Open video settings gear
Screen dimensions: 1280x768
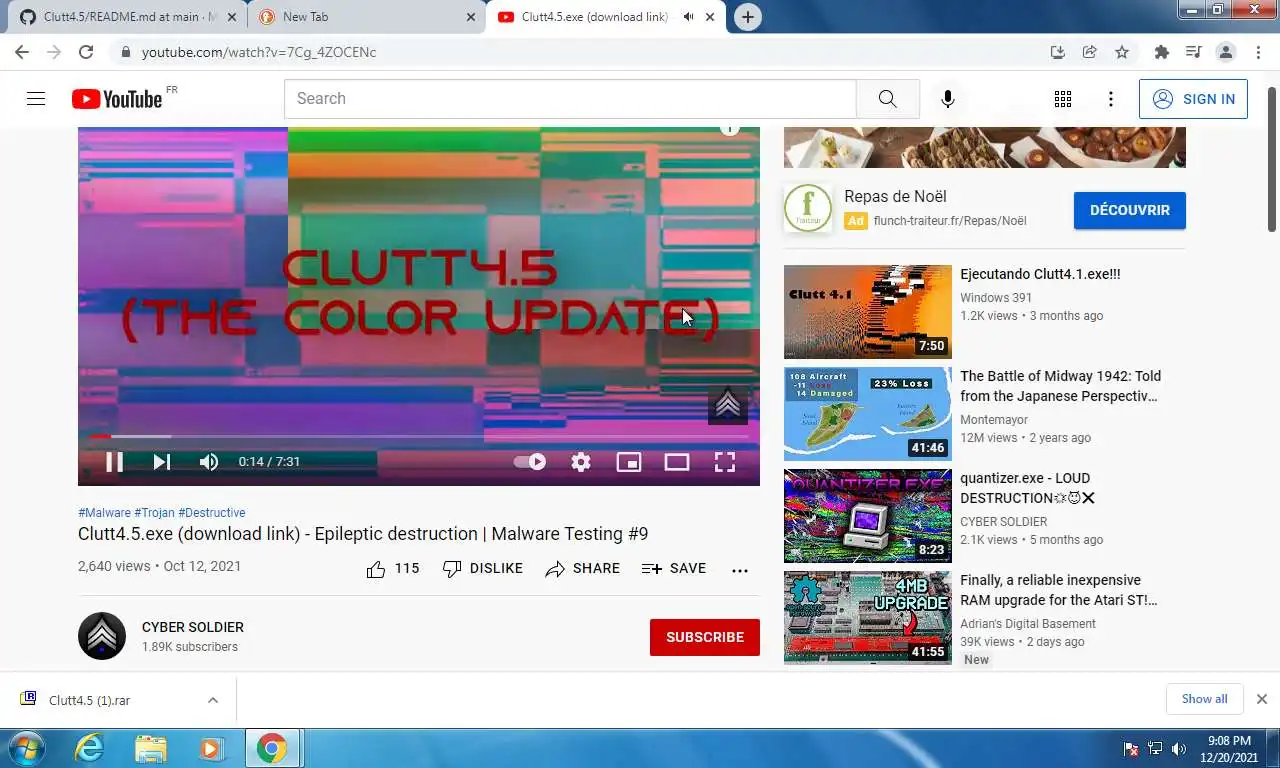pyautogui.click(x=581, y=462)
